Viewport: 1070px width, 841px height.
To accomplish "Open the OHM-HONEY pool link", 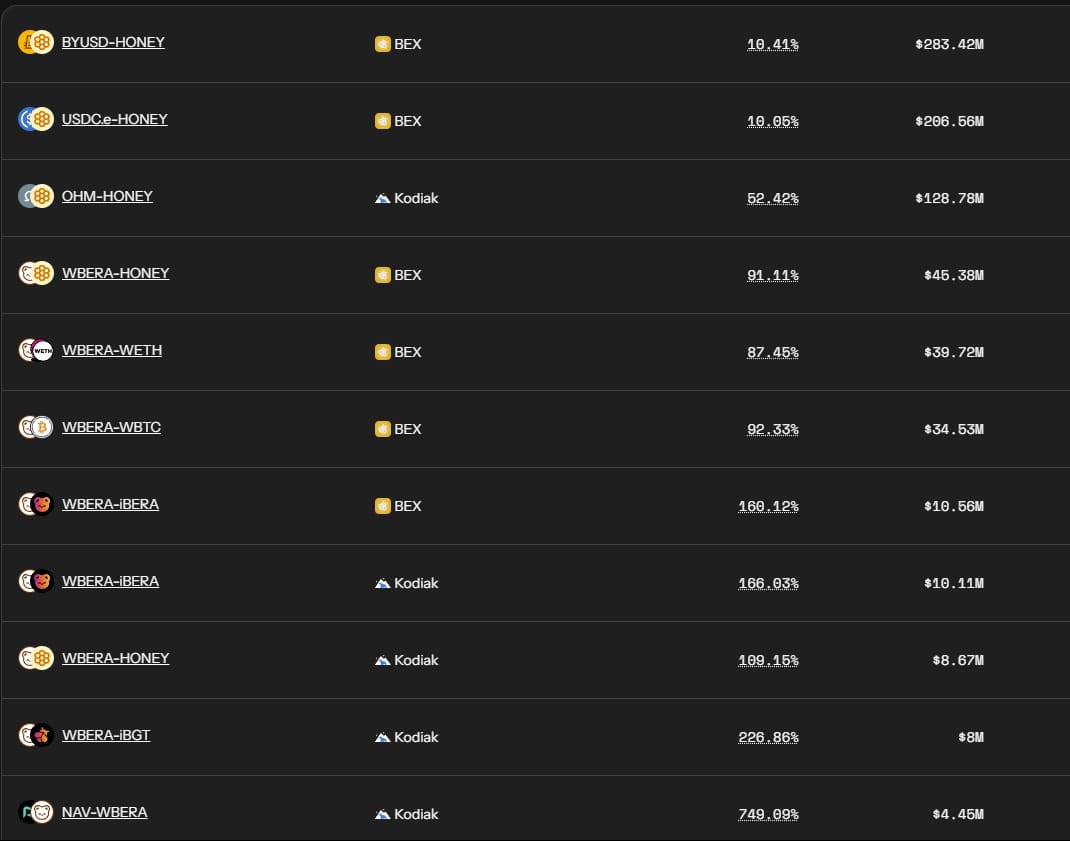I will [107, 197].
